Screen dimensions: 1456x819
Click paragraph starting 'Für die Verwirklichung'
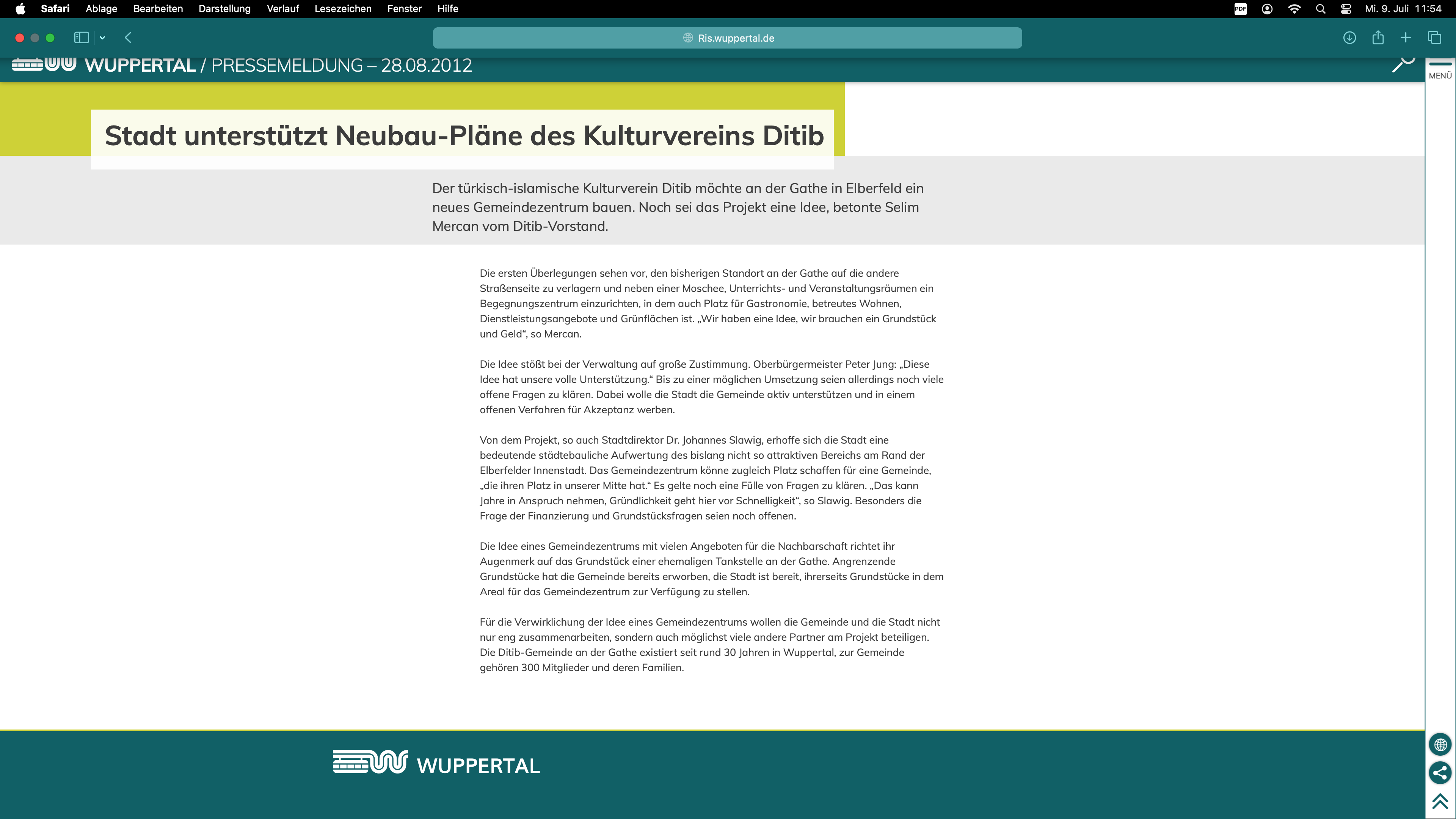(709, 644)
